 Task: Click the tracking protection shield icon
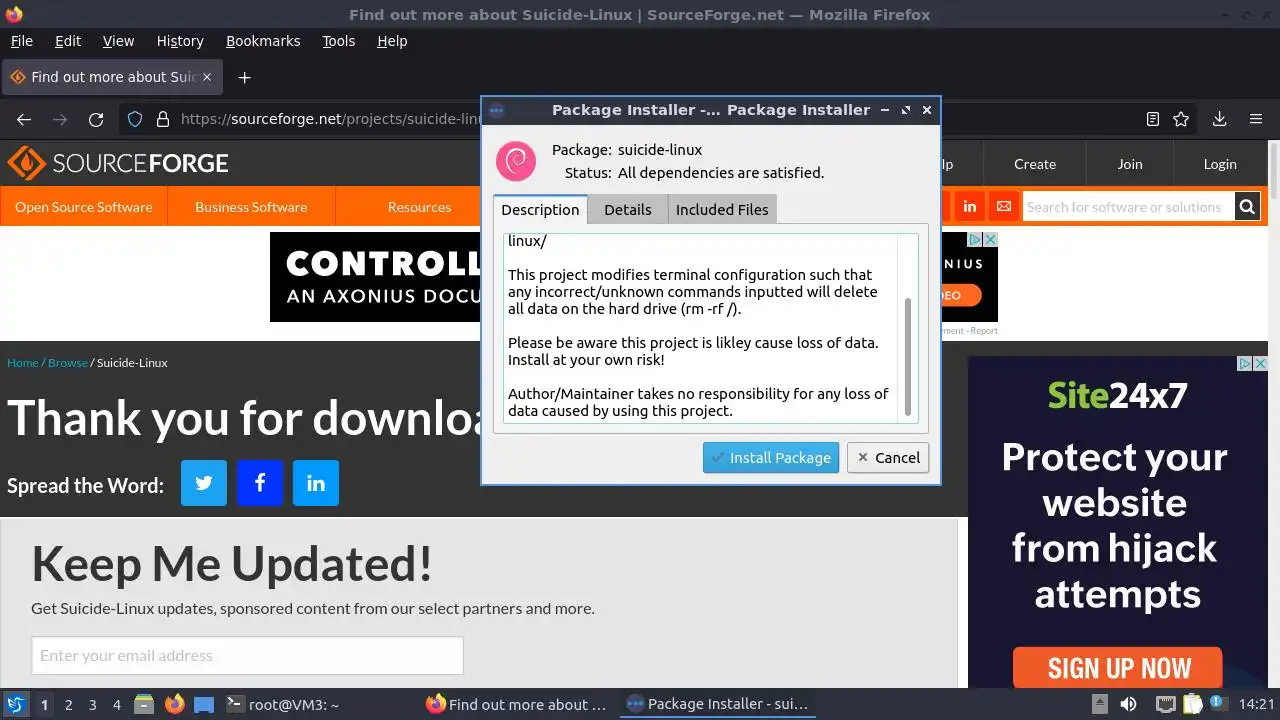(x=135, y=119)
